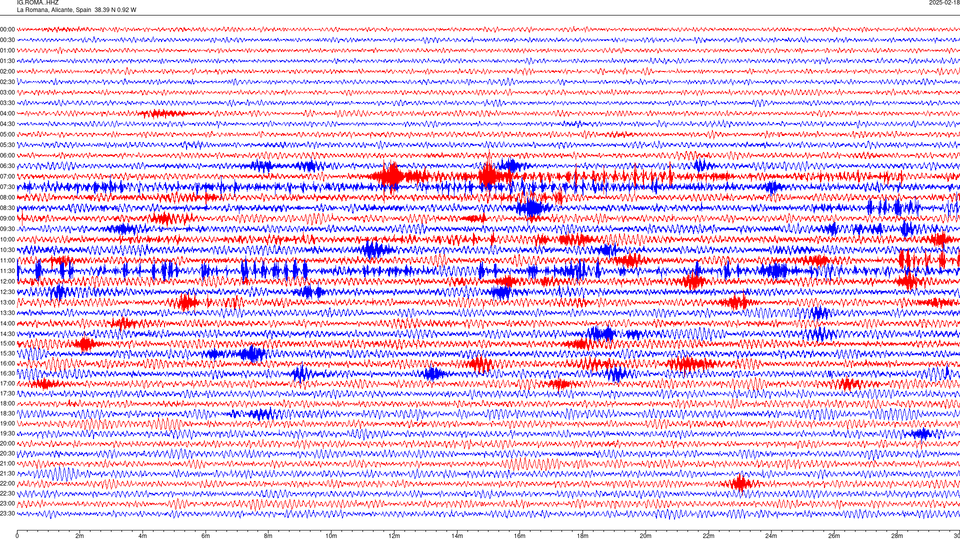Select the 00:00 time row label
The width and height of the screenshot is (960, 540).
coord(7,29)
